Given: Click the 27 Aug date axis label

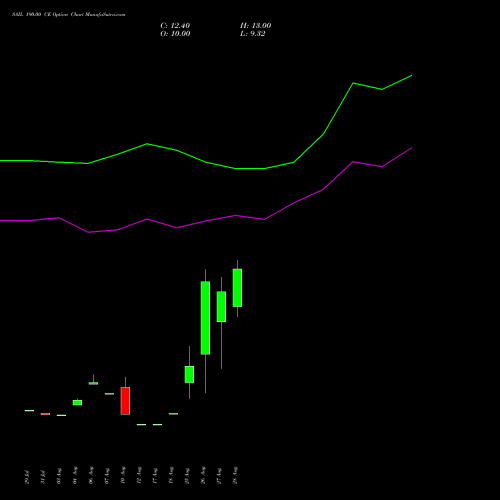Looking at the screenshot, I should click(219, 475).
